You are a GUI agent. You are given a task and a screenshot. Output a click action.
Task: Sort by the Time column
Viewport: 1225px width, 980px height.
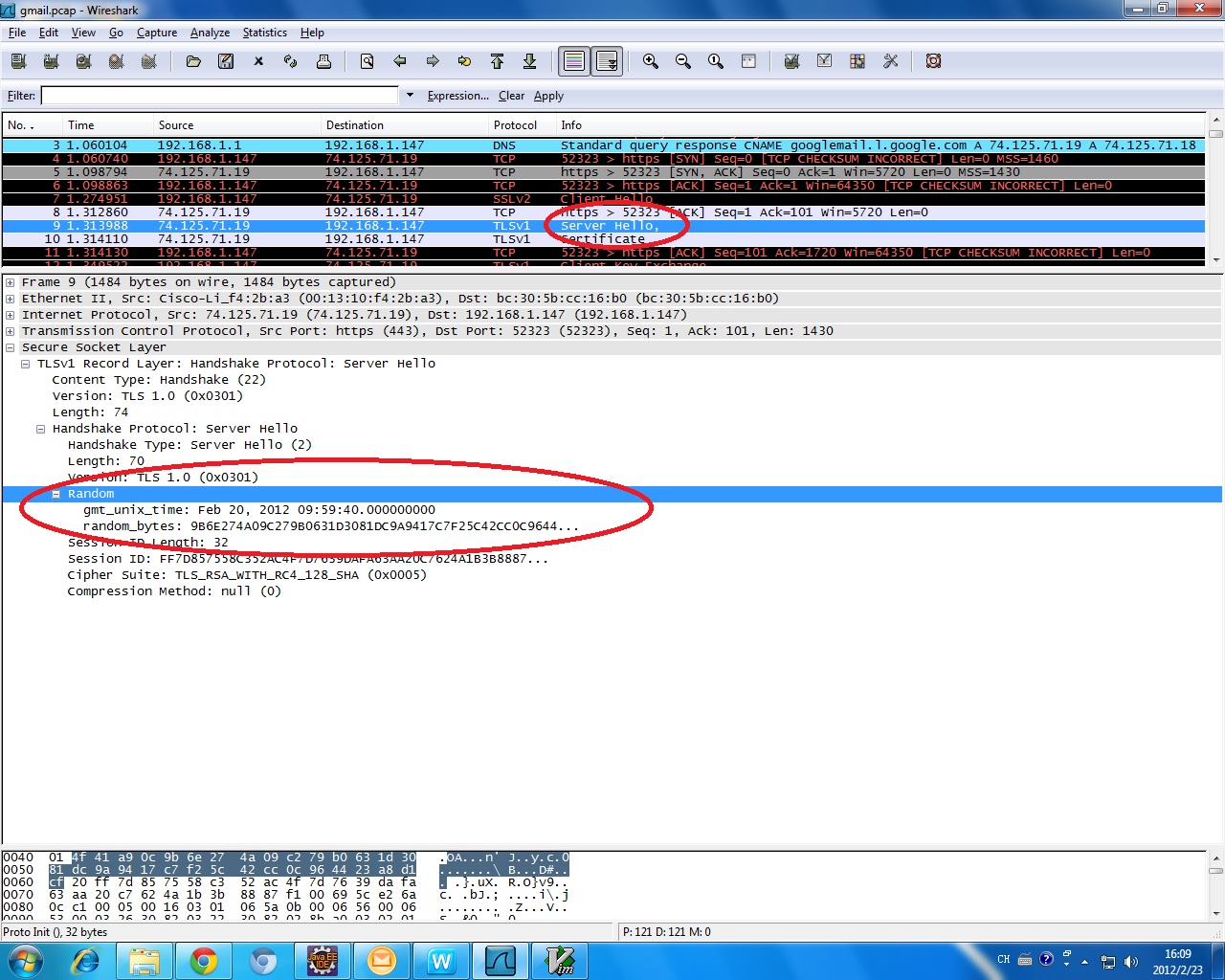(x=107, y=125)
